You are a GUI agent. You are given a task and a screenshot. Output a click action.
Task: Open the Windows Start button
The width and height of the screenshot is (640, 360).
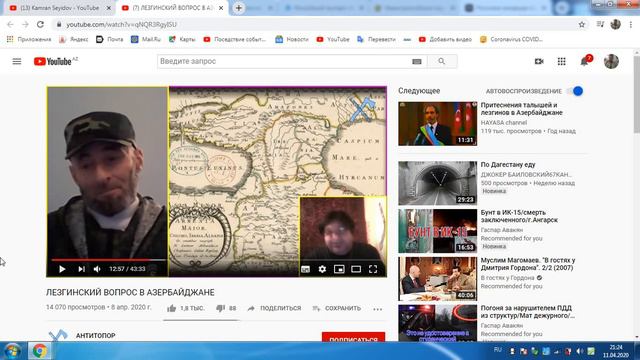pyautogui.click(x=12, y=351)
